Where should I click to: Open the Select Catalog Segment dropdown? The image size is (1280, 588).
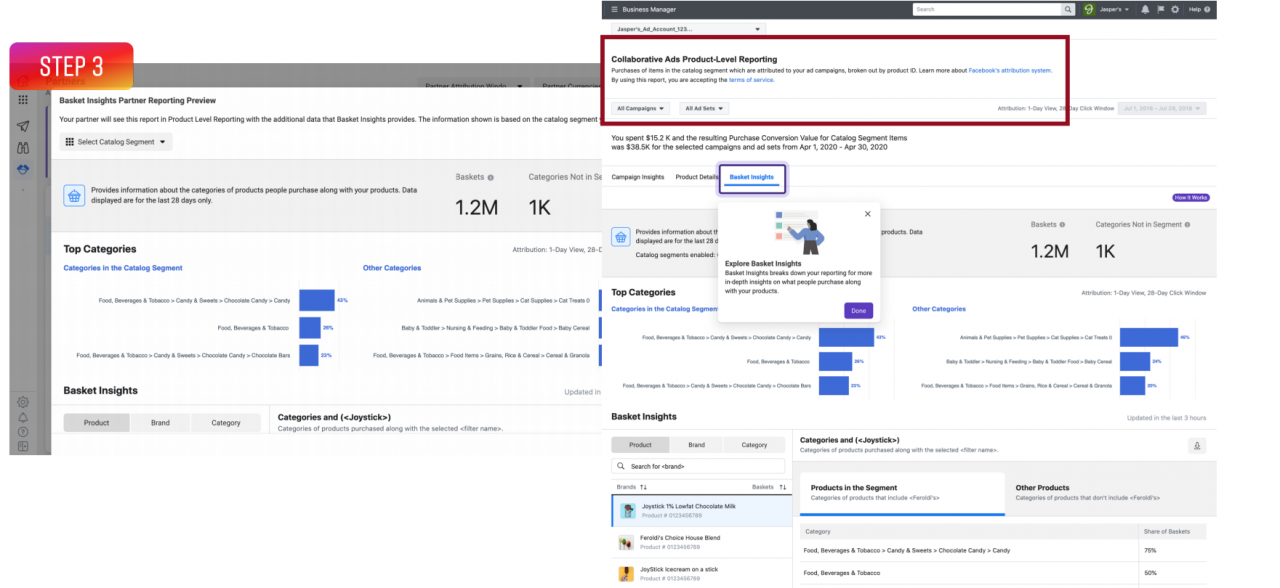point(116,142)
